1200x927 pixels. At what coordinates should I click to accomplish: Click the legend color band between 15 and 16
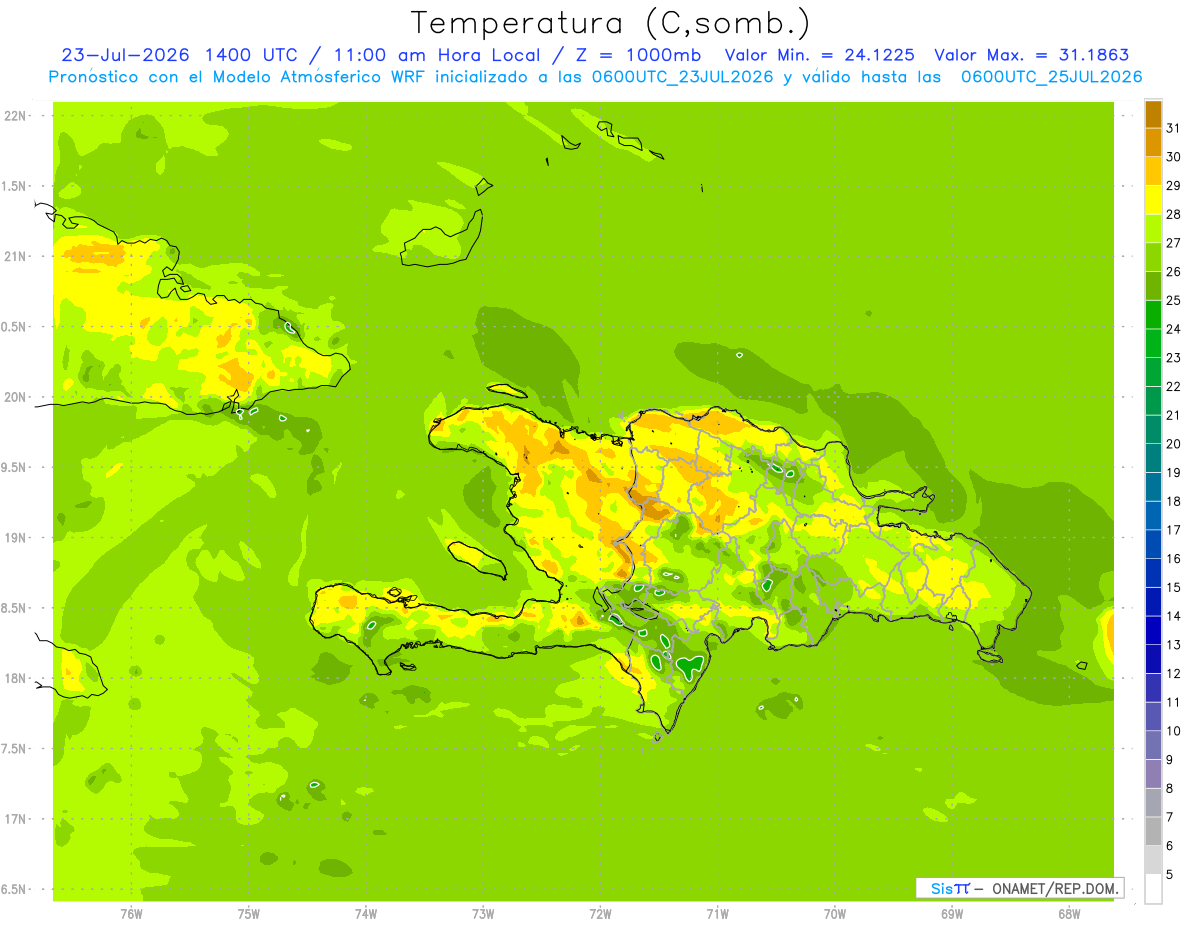(1153, 573)
